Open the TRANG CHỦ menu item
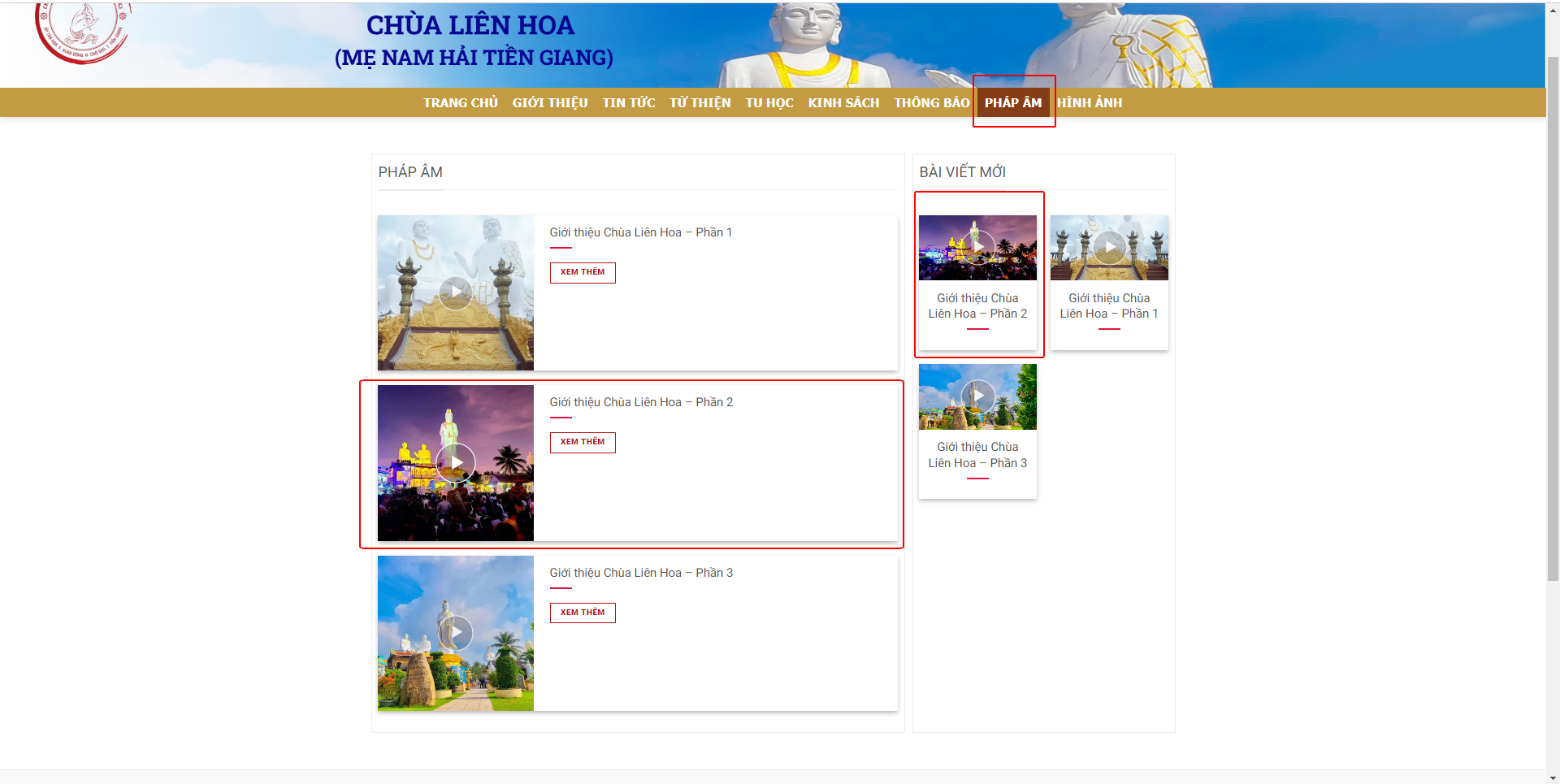 [461, 103]
